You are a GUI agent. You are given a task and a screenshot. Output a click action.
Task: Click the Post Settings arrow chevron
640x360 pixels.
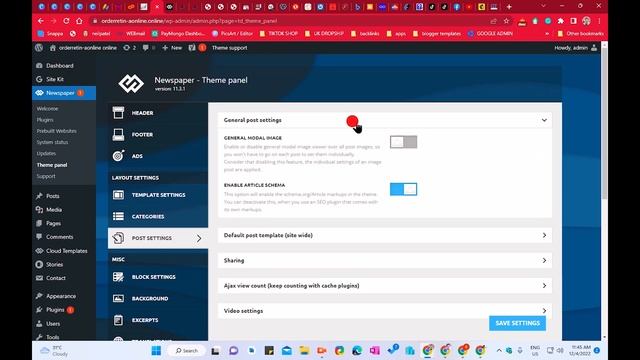coord(199,238)
